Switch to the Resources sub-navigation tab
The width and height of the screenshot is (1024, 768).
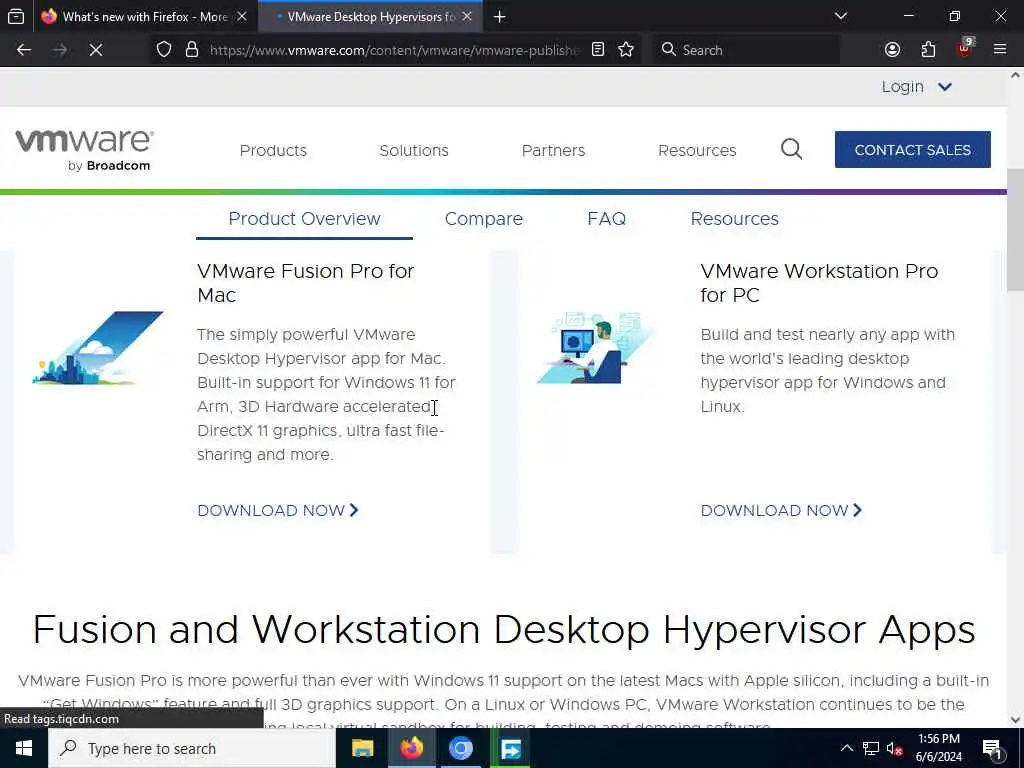[x=735, y=219]
